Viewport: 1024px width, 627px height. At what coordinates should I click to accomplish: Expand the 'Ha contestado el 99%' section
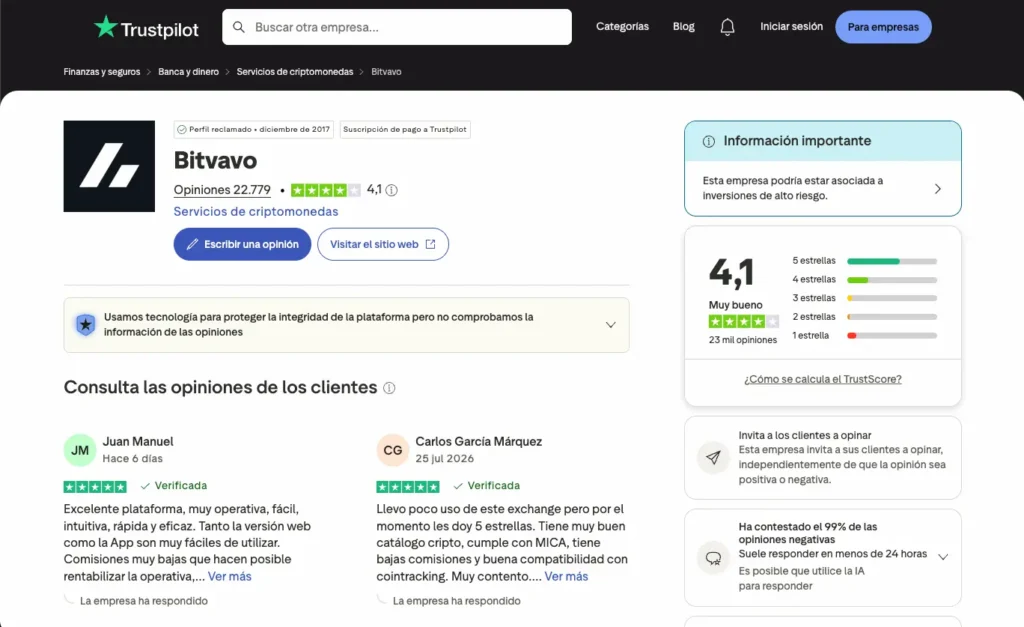[x=942, y=557]
